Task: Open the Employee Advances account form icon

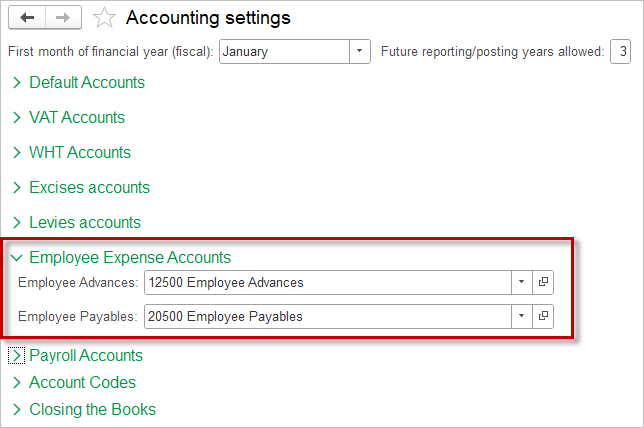Action: pos(543,282)
